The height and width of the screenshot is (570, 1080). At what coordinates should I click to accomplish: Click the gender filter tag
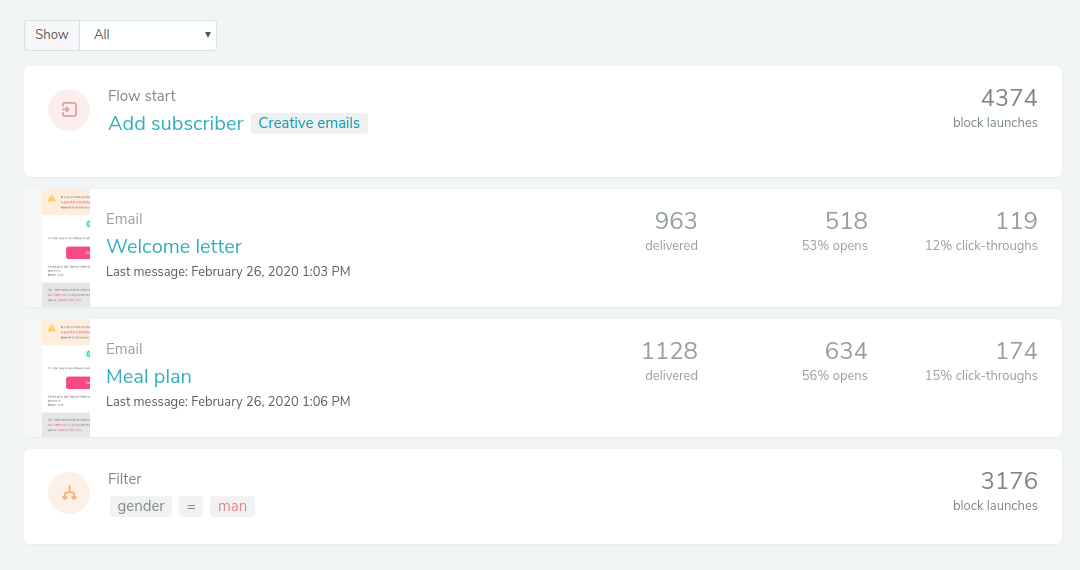click(x=141, y=506)
